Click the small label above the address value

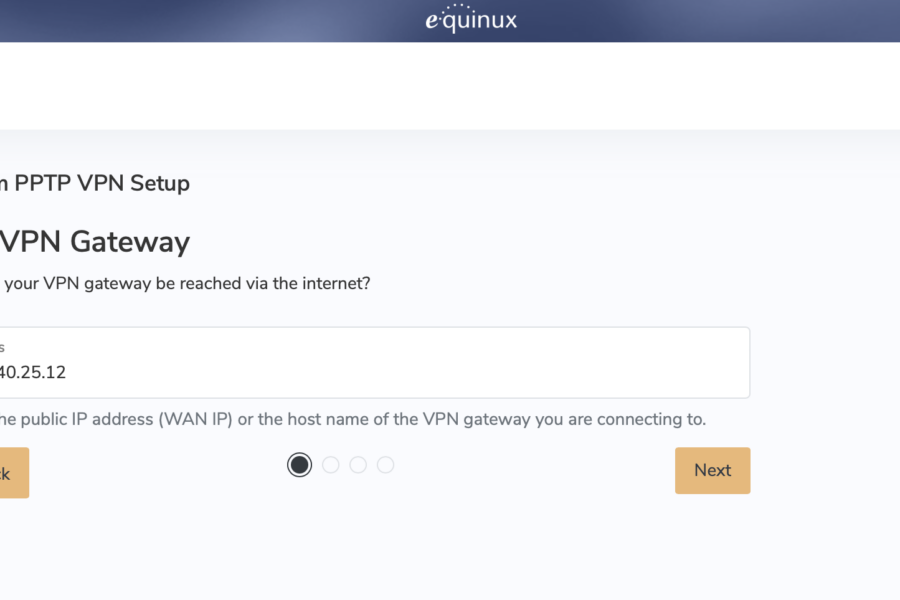point(2,348)
